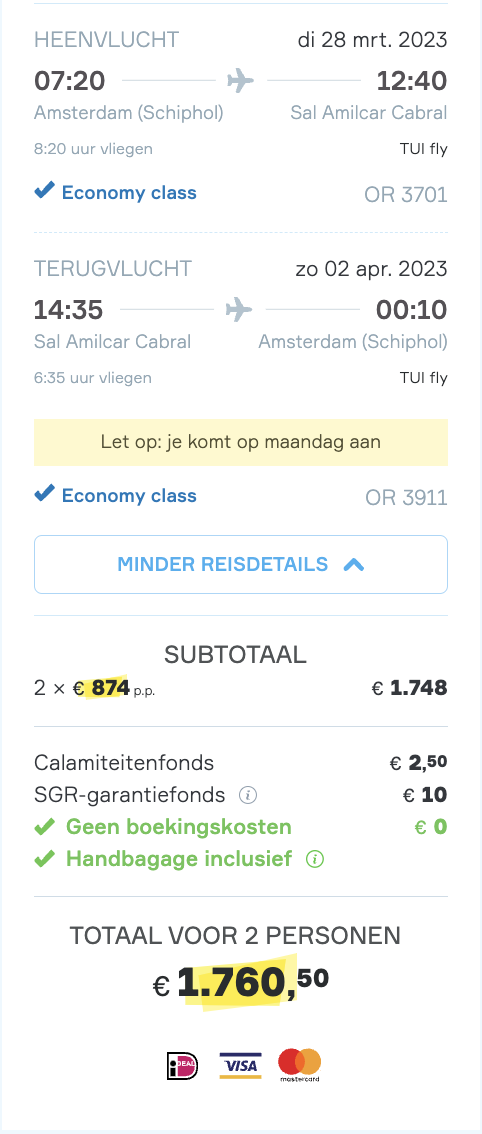Viewport: 482px width, 1134px height.
Task: Click the outbound flight airplane icon
Action: [240, 80]
